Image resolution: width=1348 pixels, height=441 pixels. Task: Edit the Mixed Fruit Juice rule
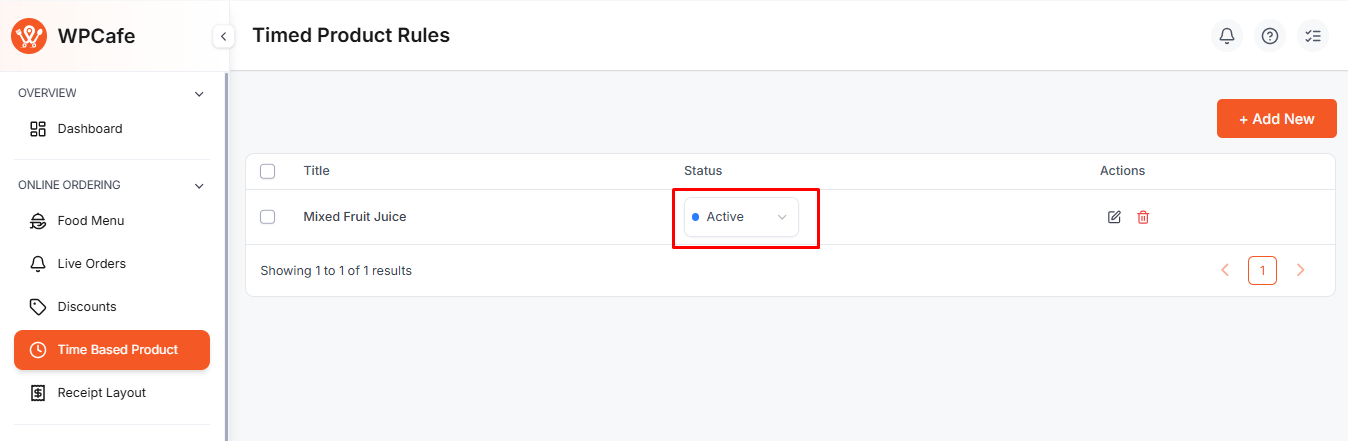coord(1114,217)
